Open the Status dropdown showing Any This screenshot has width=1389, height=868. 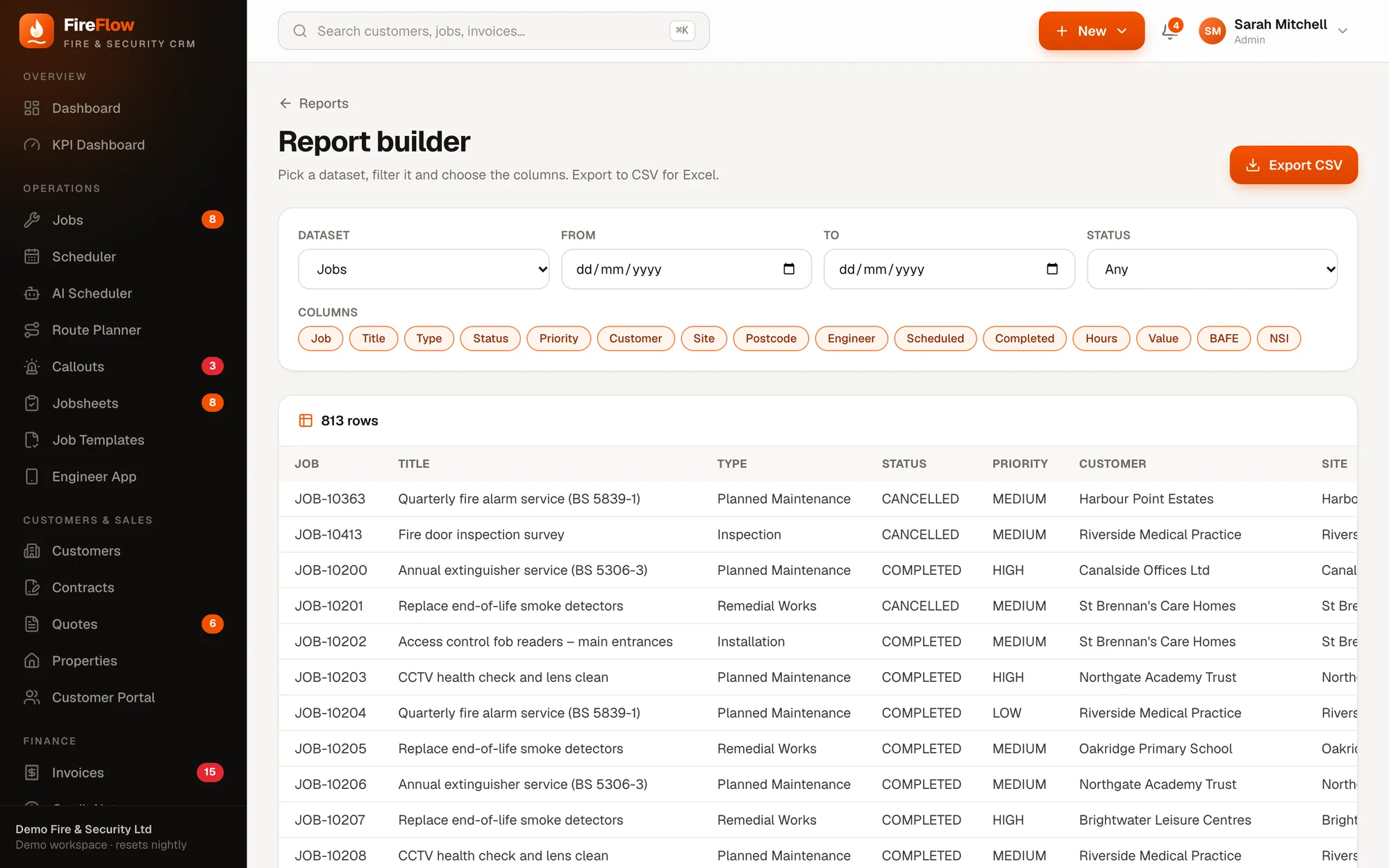pos(1212,269)
